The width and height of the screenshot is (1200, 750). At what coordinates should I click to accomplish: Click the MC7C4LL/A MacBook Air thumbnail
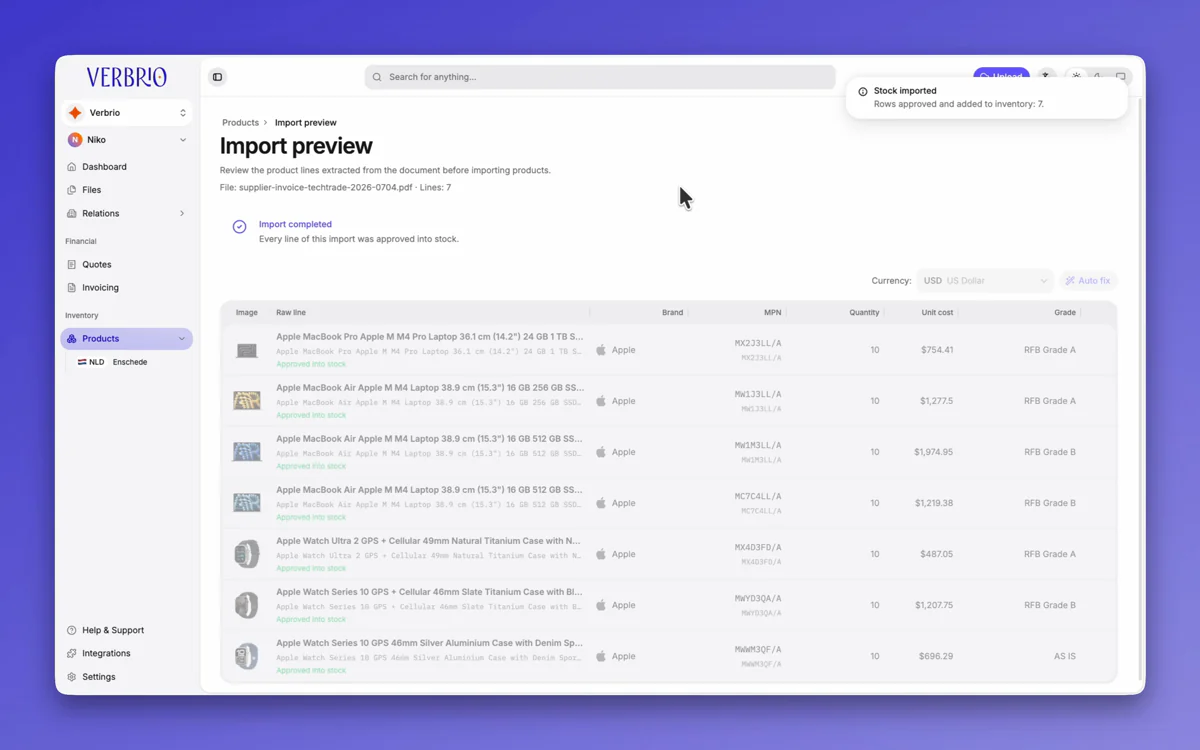(247, 503)
